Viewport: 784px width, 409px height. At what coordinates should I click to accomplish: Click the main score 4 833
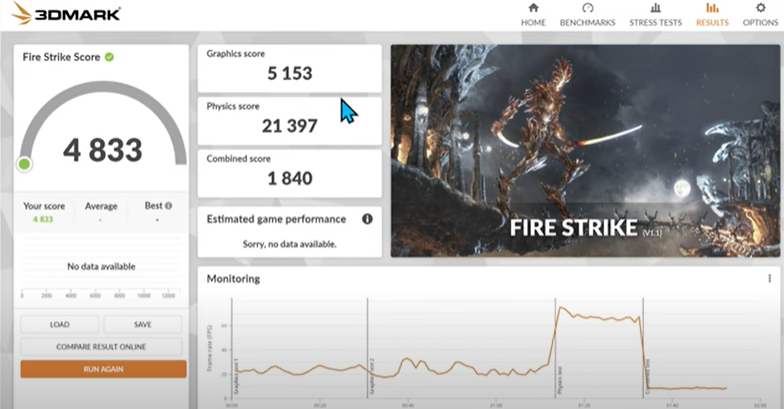point(102,150)
